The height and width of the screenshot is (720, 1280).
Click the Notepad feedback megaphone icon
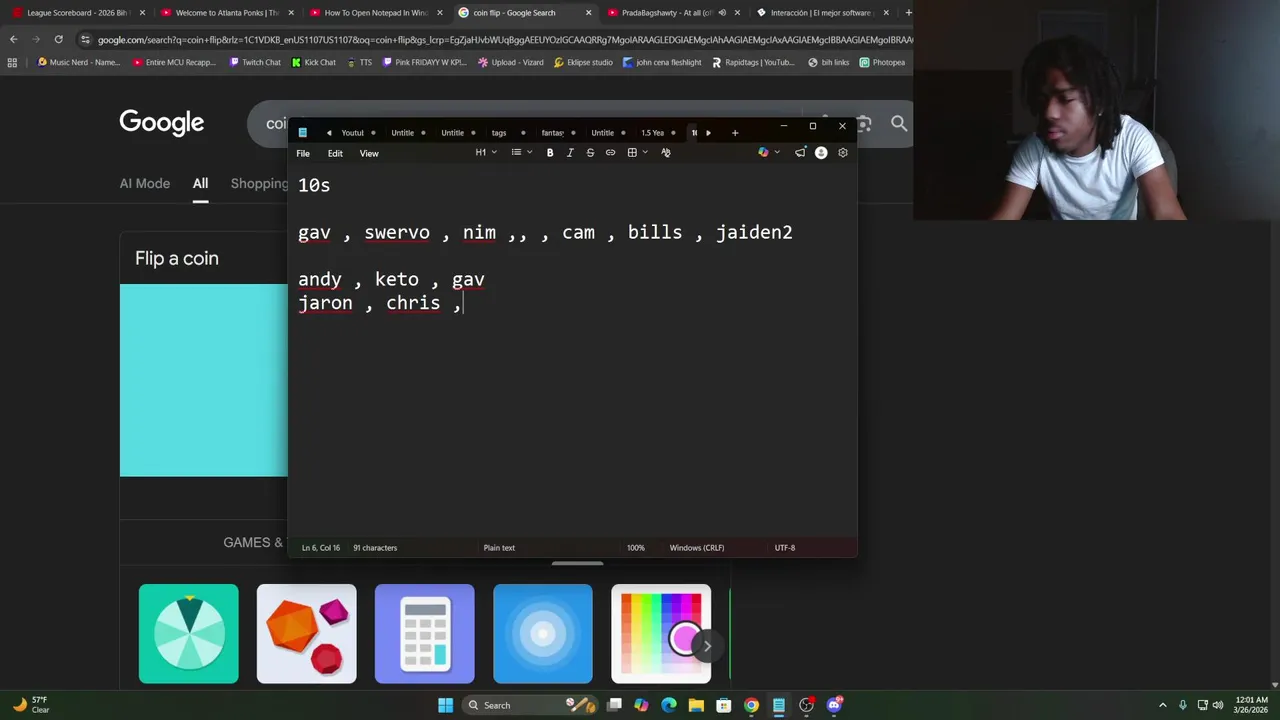(x=800, y=153)
